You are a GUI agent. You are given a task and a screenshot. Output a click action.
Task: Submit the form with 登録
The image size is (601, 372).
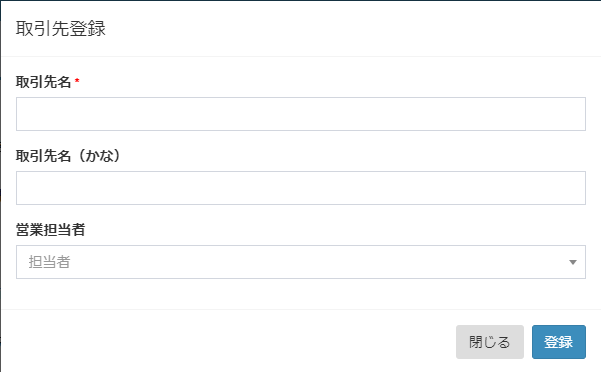[558, 342]
